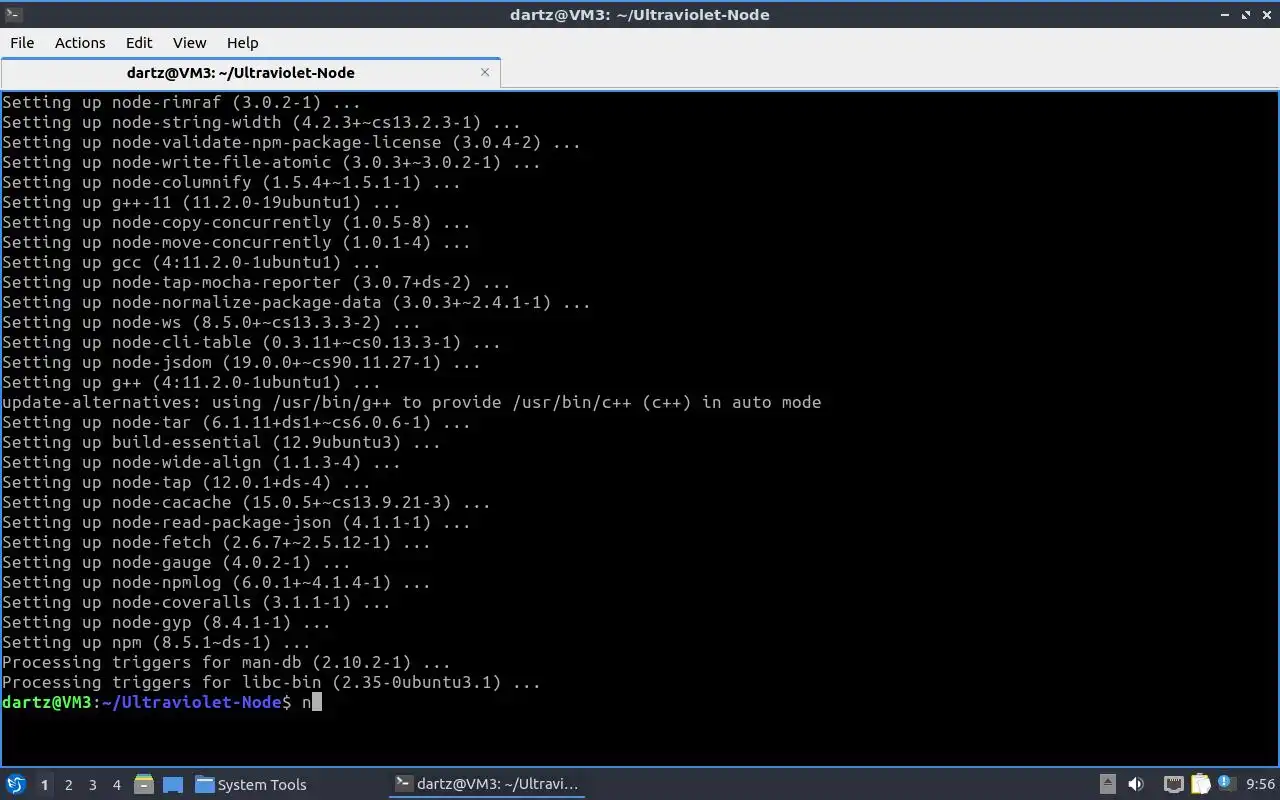
Task: Click the 'Setting up node-ws' line
Action: coord(211,322)
